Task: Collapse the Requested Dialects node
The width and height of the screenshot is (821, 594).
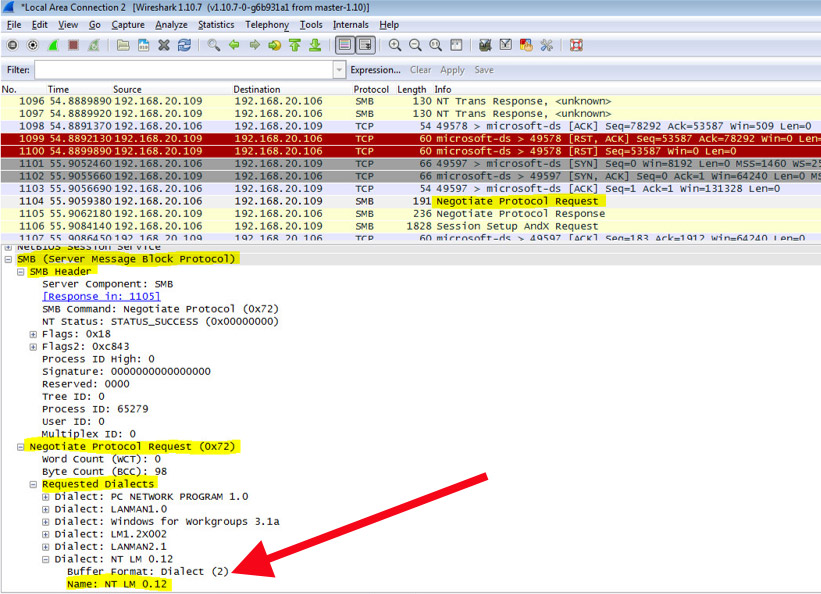Action: pos(33,485)
